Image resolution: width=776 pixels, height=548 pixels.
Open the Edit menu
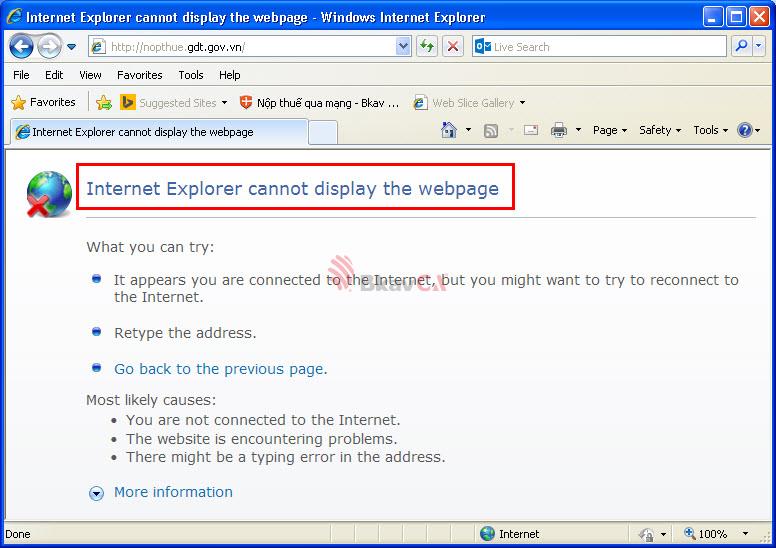54,75
